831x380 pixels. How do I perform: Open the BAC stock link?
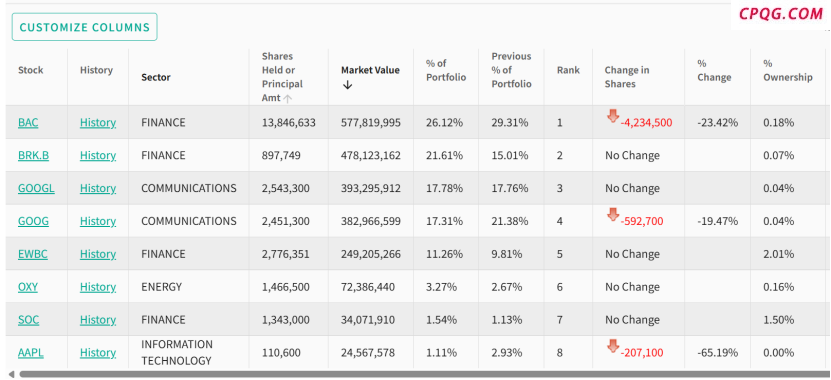tap(28, 122)
